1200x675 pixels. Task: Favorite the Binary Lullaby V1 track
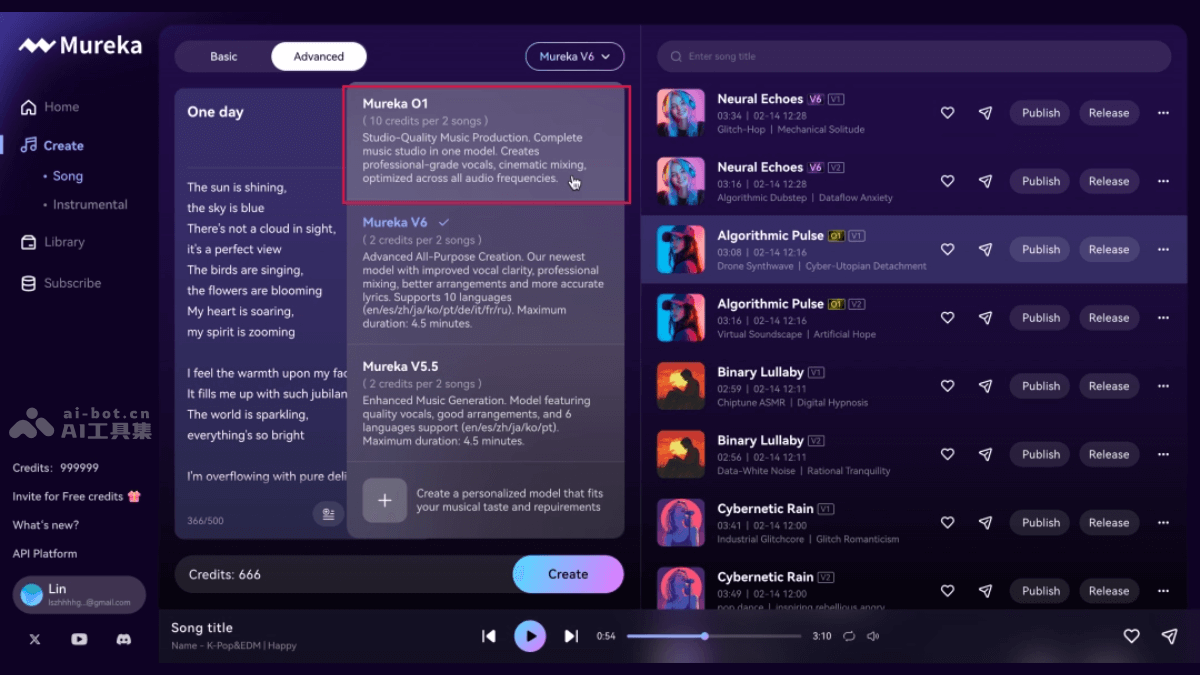[947, 385]
